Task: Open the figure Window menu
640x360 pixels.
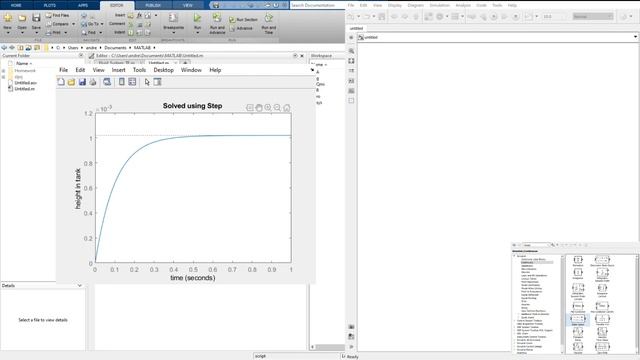Action: (x=191, y=70)
